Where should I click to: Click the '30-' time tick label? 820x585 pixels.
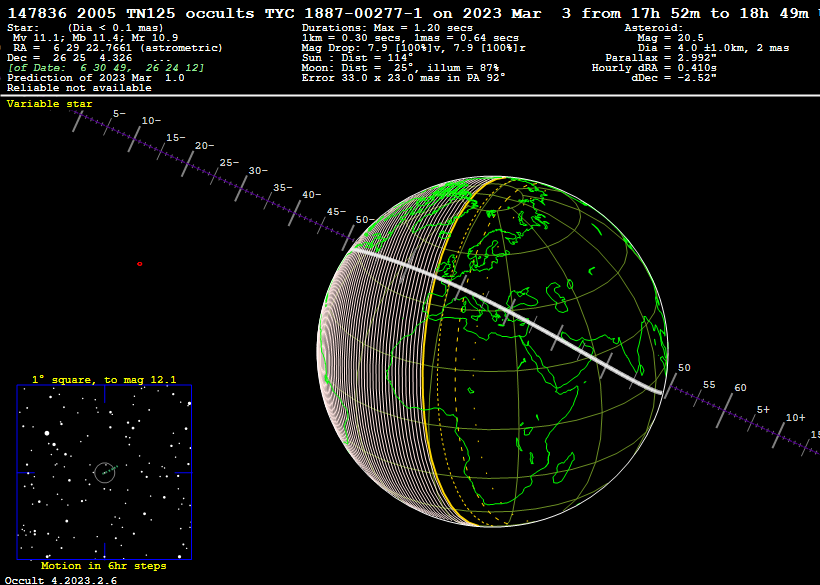[x=258, y=170]
